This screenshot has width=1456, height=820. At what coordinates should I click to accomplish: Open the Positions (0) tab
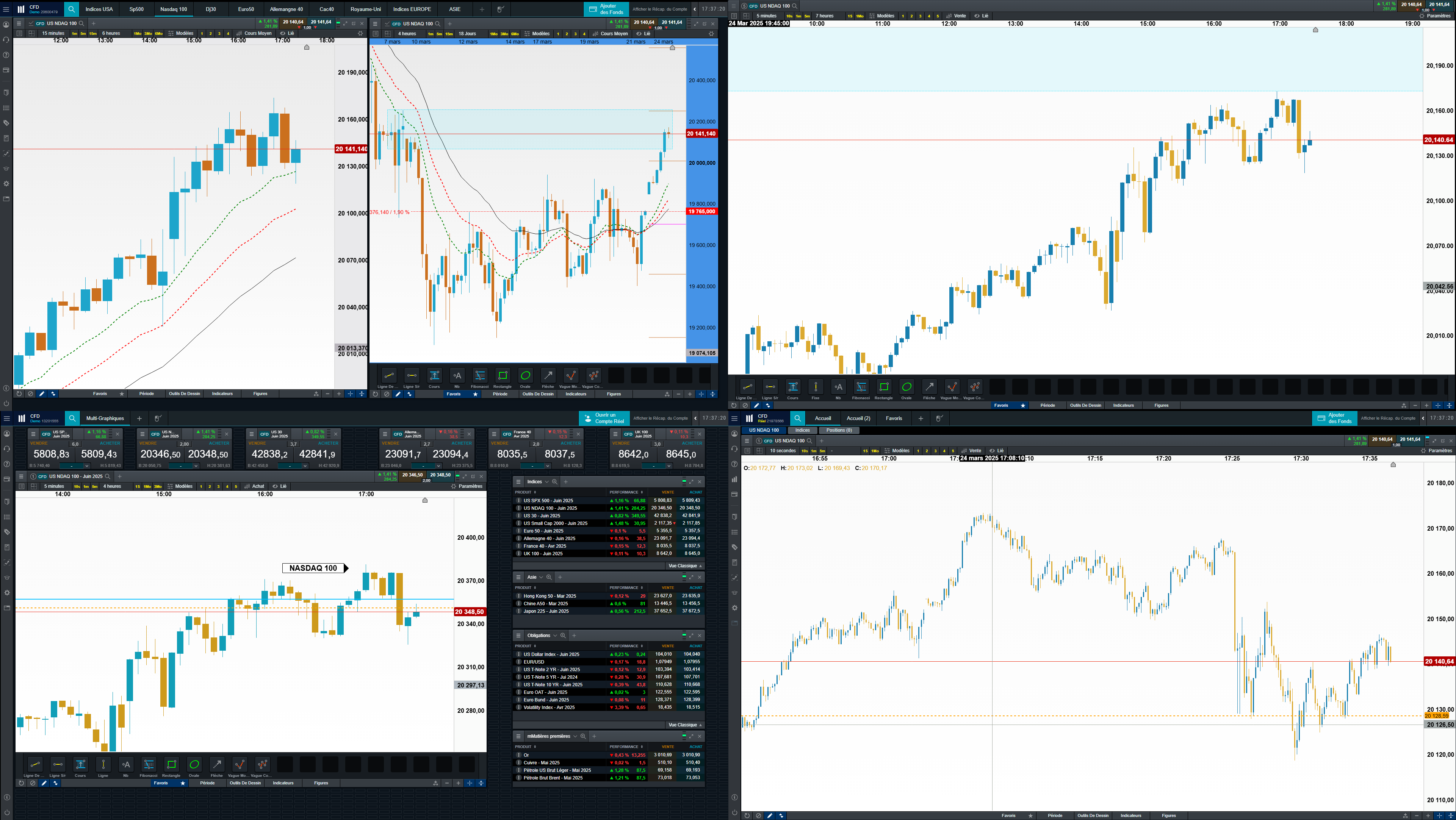tap(839, 430)
